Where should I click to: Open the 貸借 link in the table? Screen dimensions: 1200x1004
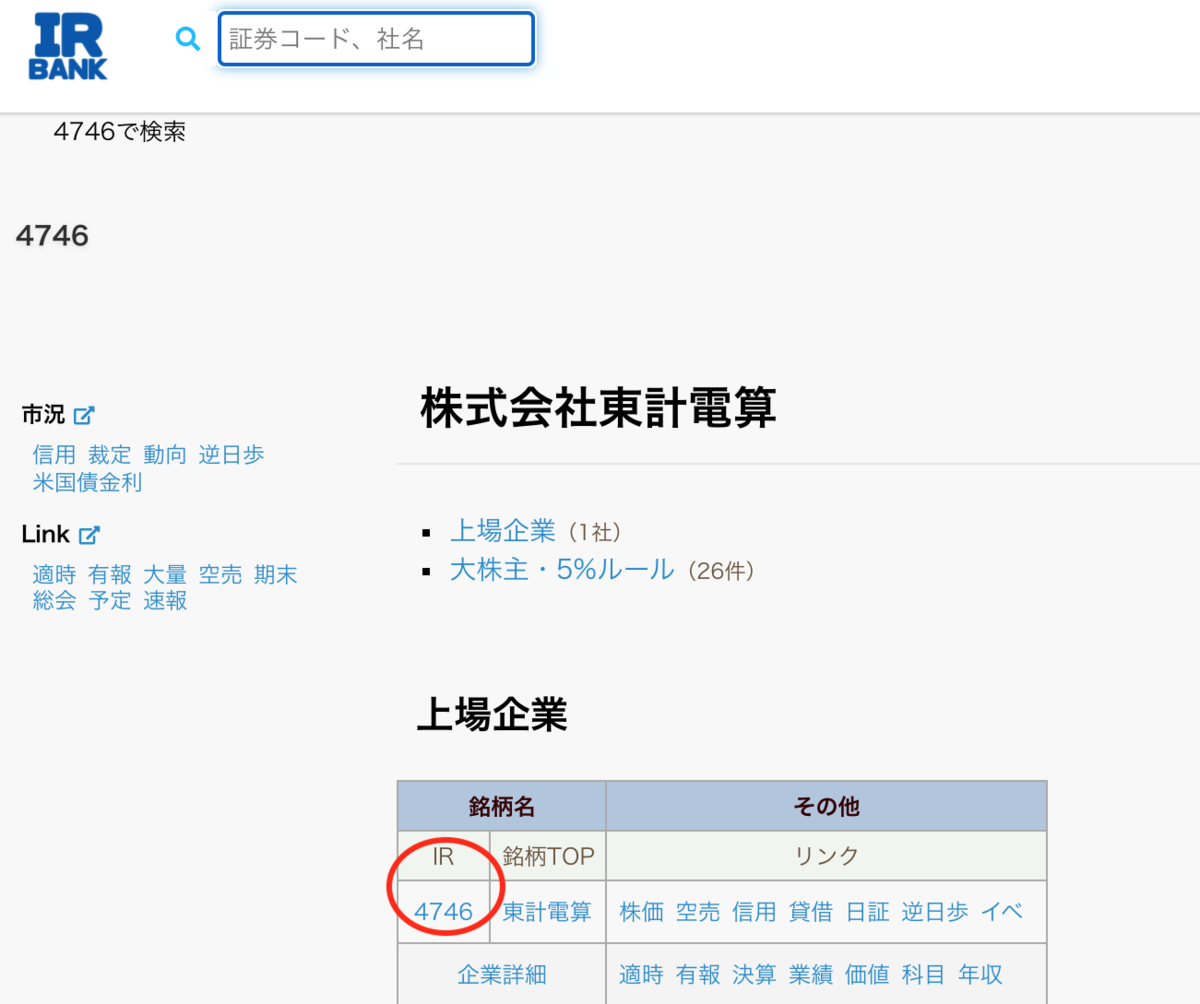pos(811,912)
